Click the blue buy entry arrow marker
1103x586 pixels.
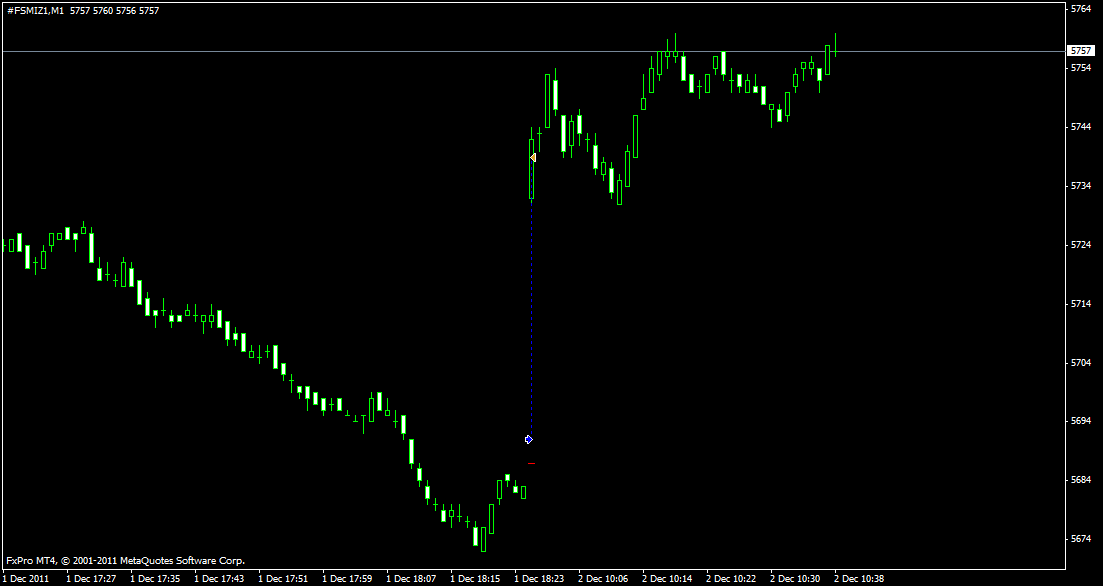529,440
